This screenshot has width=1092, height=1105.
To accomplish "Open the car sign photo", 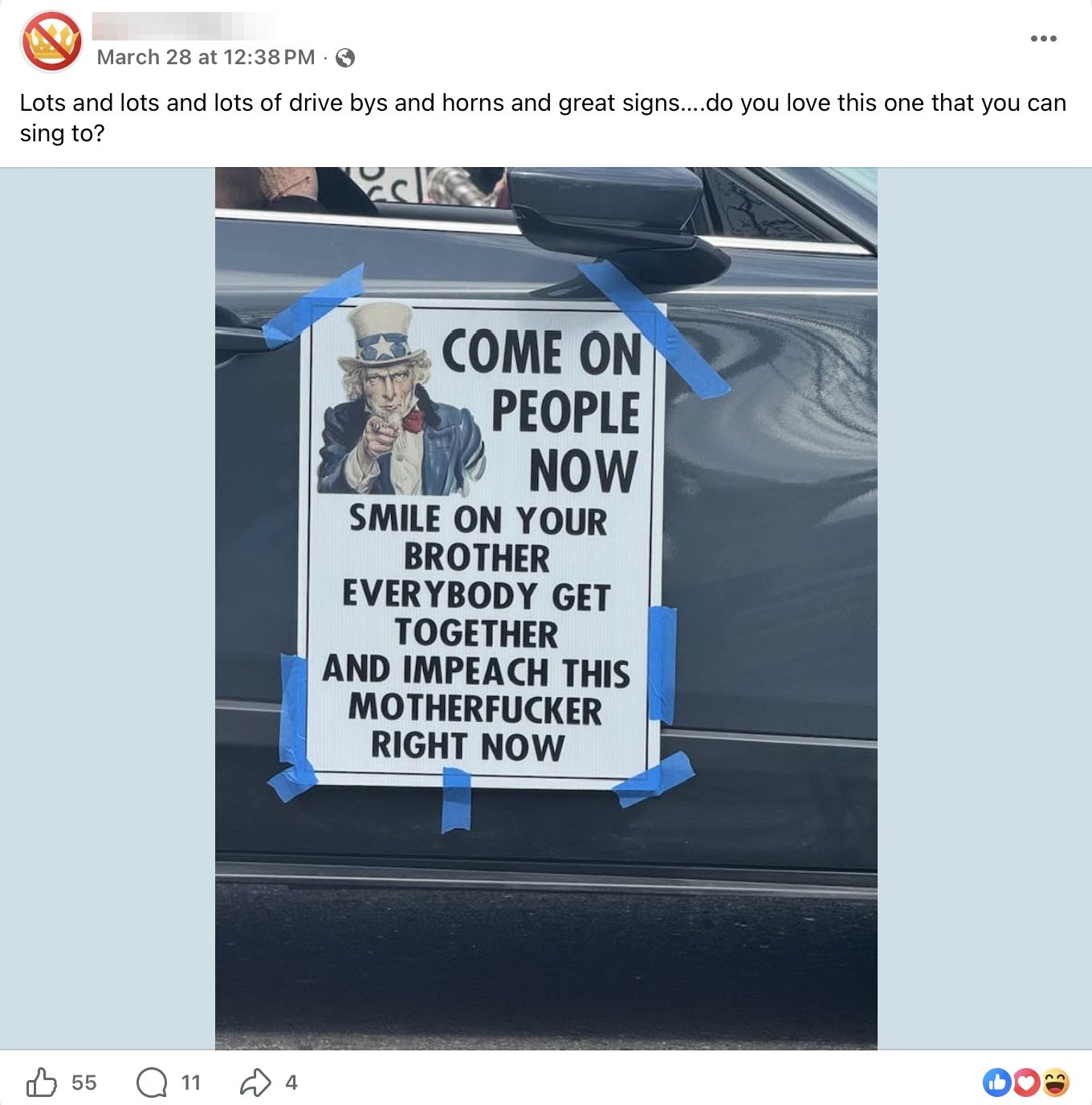I will tap(546, 608).
